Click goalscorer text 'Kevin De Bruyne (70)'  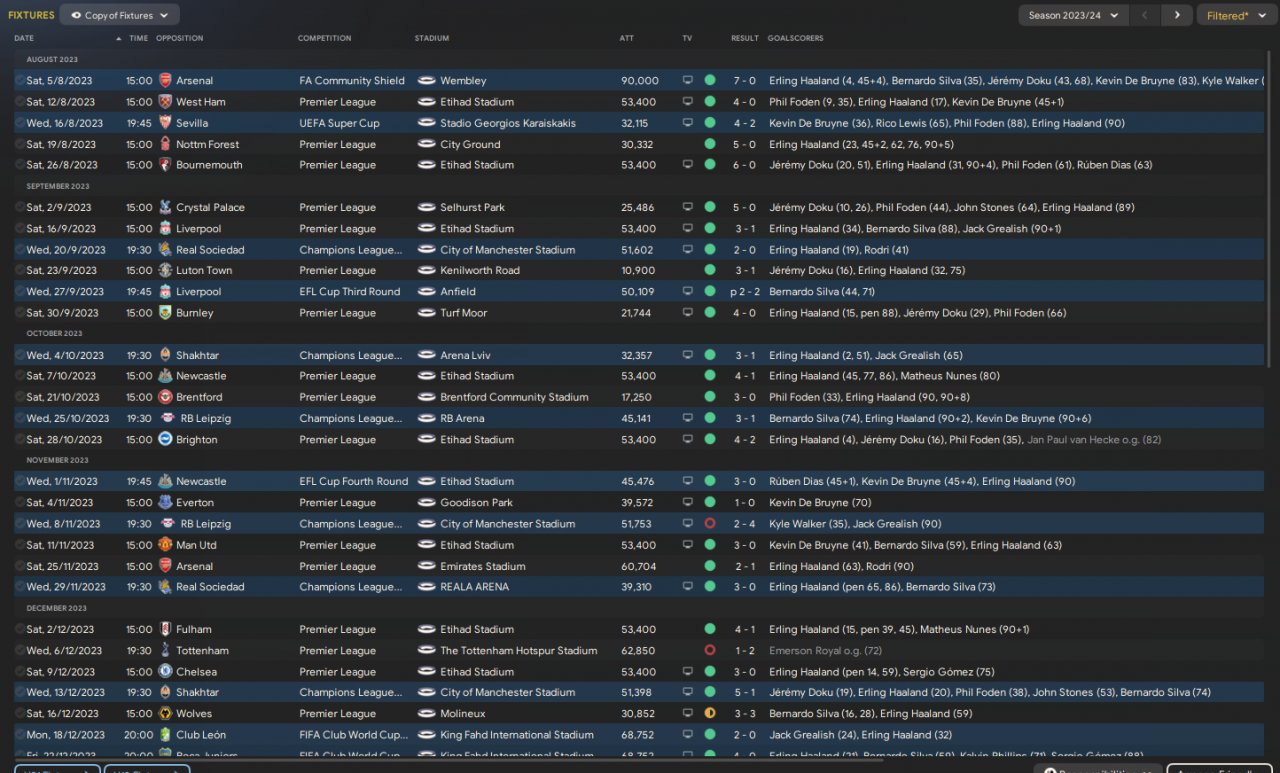(x=820, y=503)
